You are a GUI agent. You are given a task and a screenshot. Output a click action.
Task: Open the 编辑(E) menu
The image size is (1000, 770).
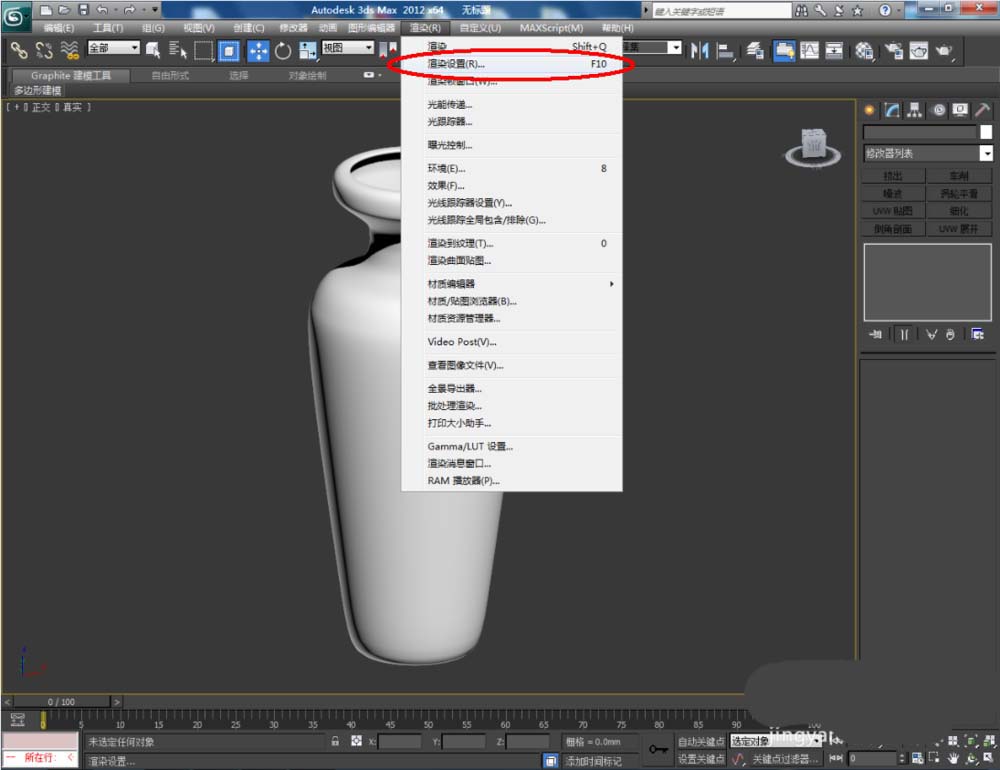click(59, 28)
